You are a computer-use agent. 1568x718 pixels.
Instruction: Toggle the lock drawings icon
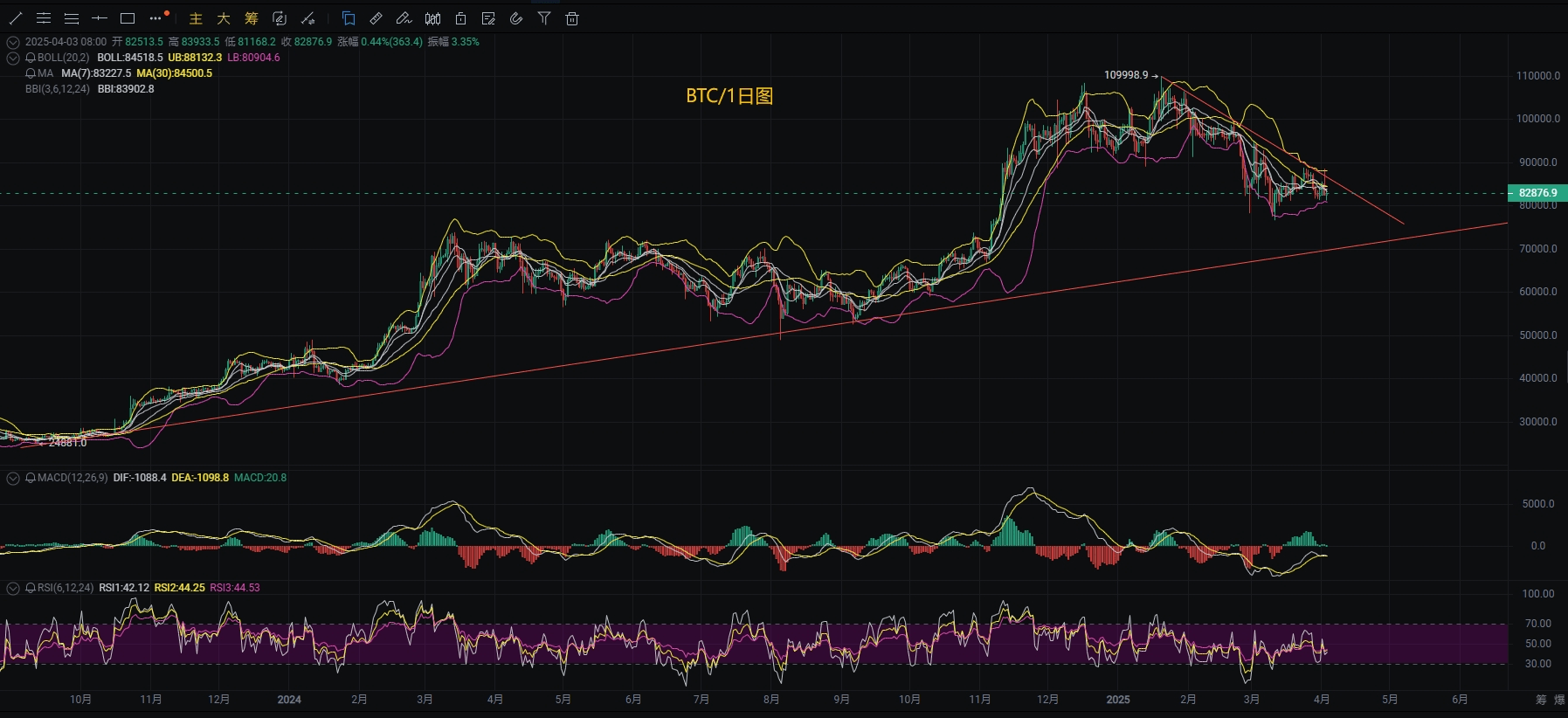pos(460,18)
